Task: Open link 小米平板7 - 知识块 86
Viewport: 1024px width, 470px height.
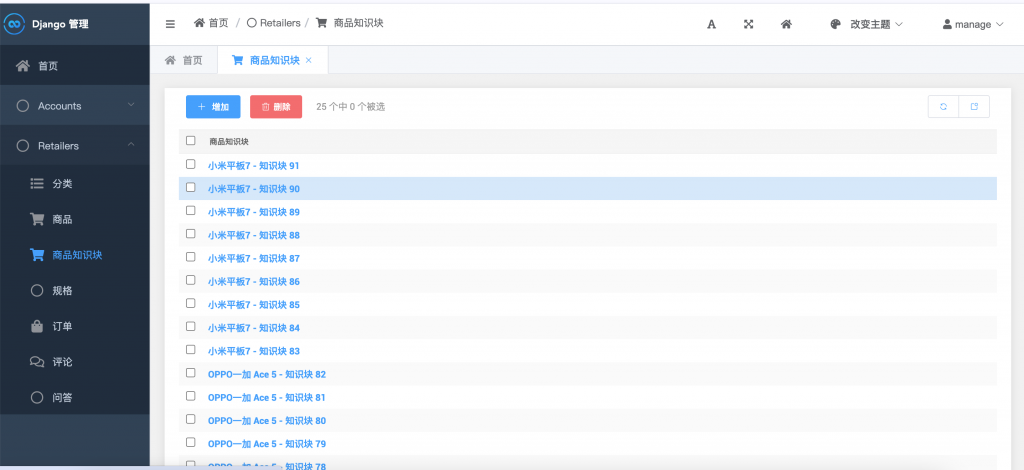Action: (x=253, y=281)
